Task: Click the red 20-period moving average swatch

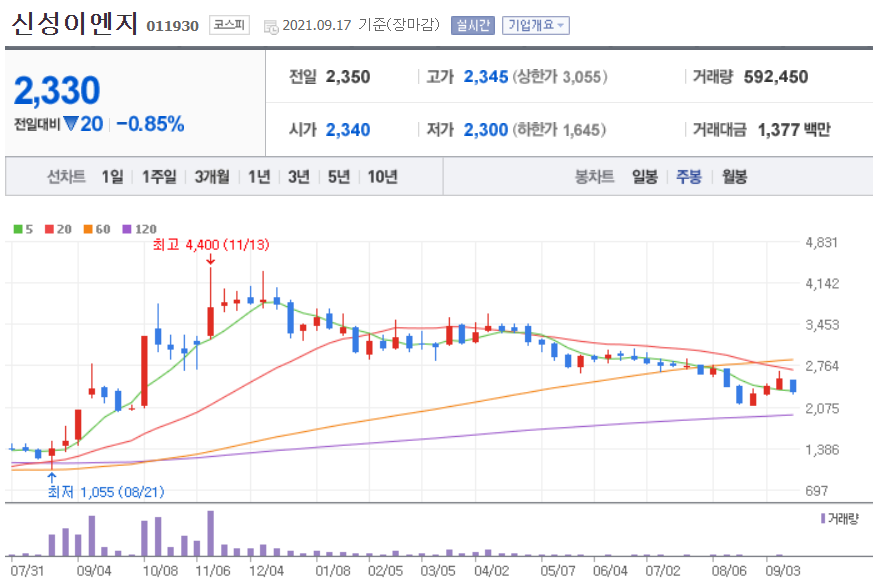Action: [x=50, y=229]
